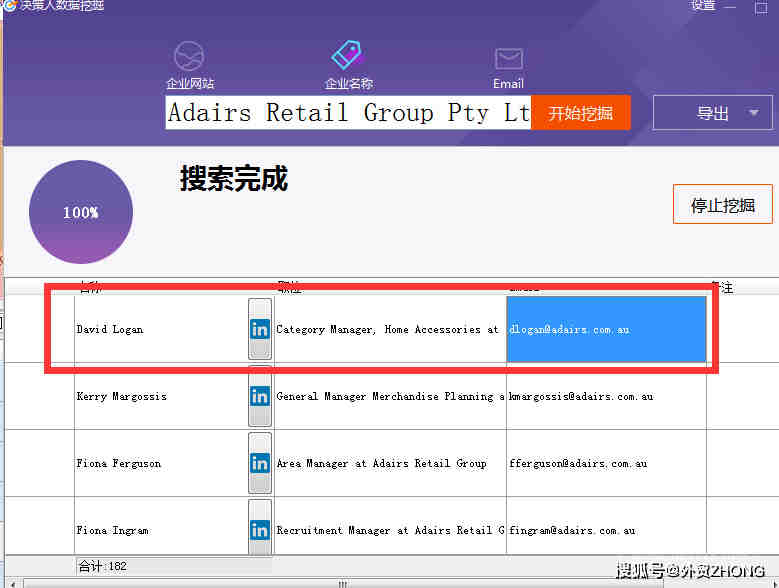Open the 设置 settings menu
This screenshot has height=588, width=779.
(x=703, y=5)
